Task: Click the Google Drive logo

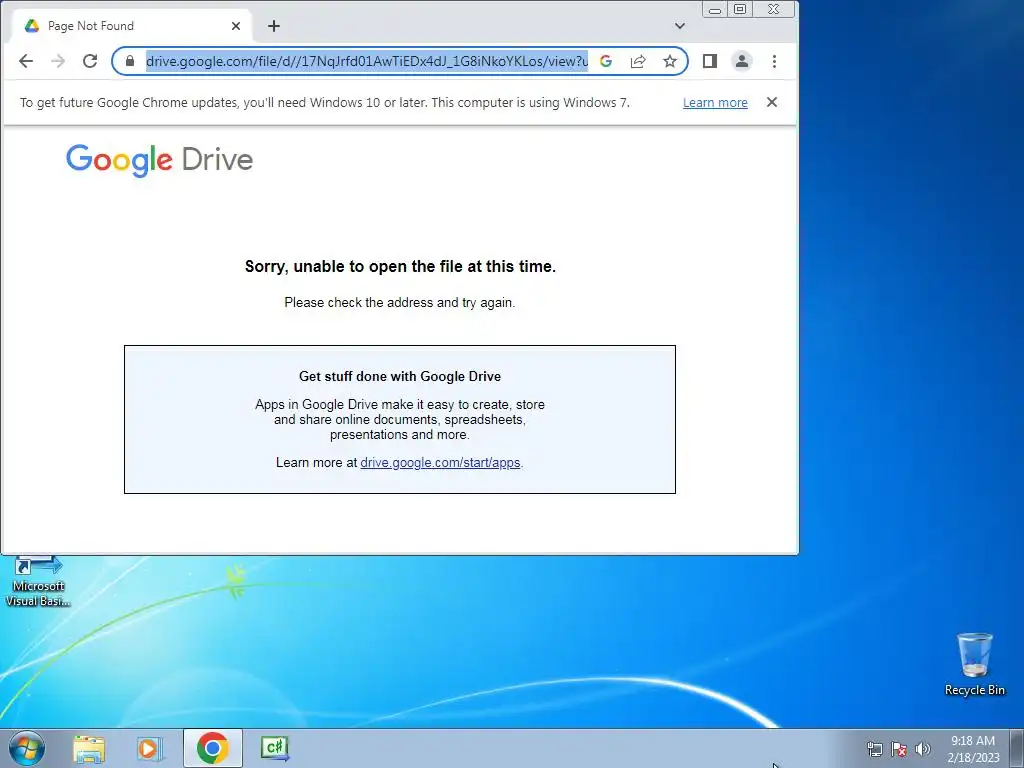Action: point(159,160)
